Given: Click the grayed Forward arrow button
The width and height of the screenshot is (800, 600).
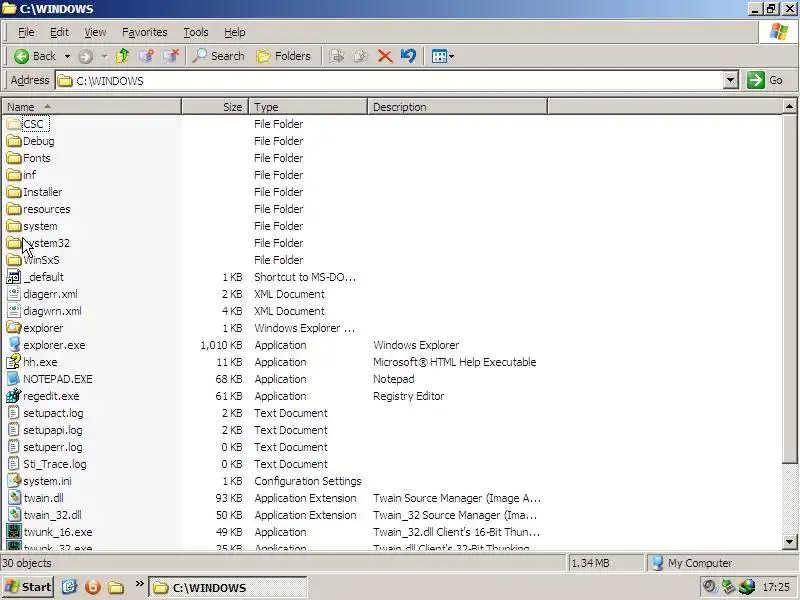Looking at the screenshot, I should point(85,56).
